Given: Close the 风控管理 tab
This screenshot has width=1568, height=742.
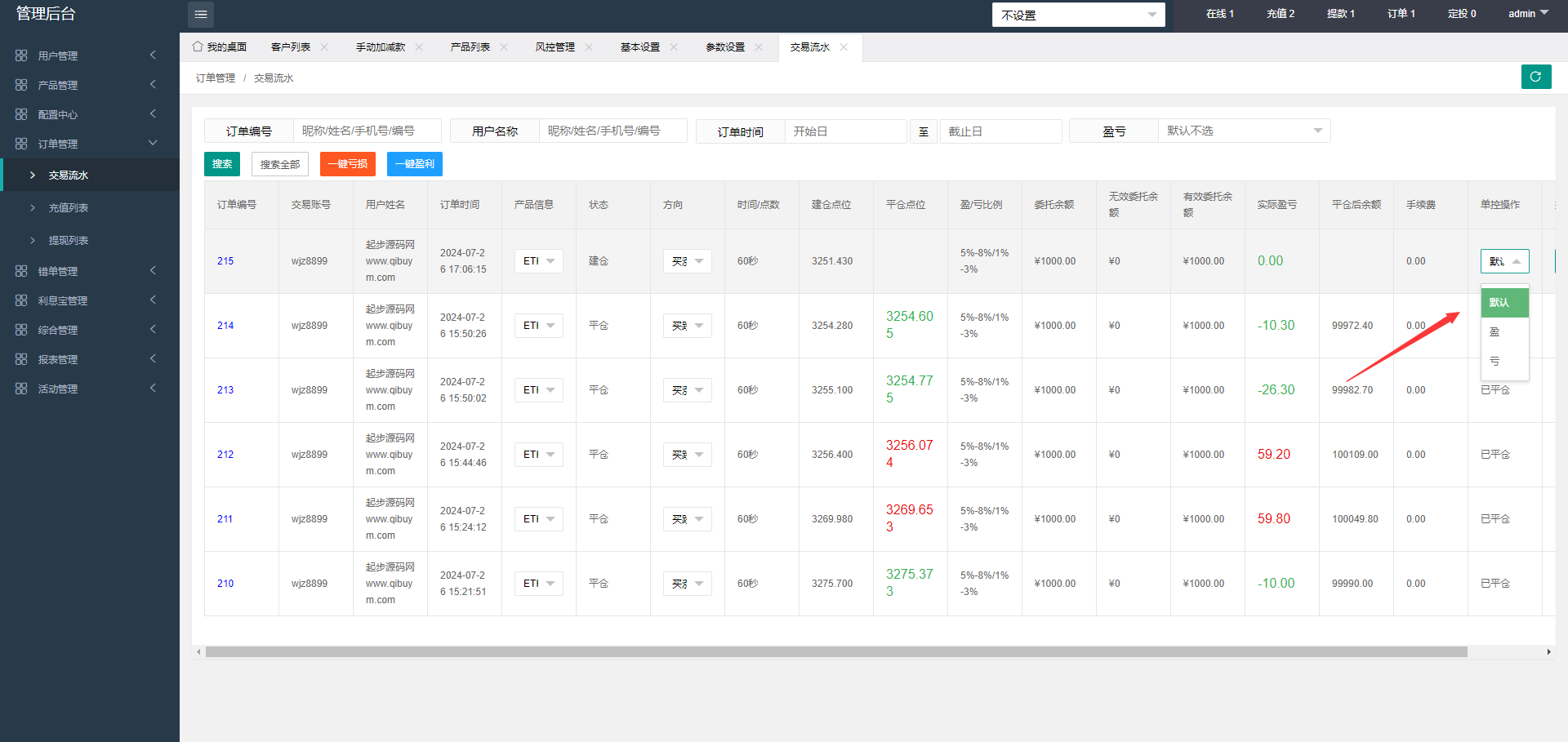Looking at the screenshot, I should pyautogui.click(x=589, y=47).
